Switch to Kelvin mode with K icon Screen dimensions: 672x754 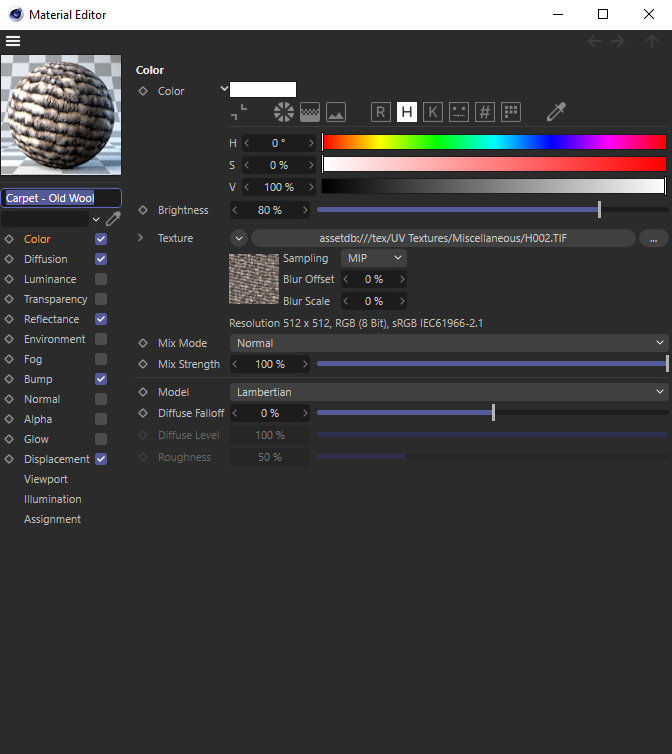432,112
